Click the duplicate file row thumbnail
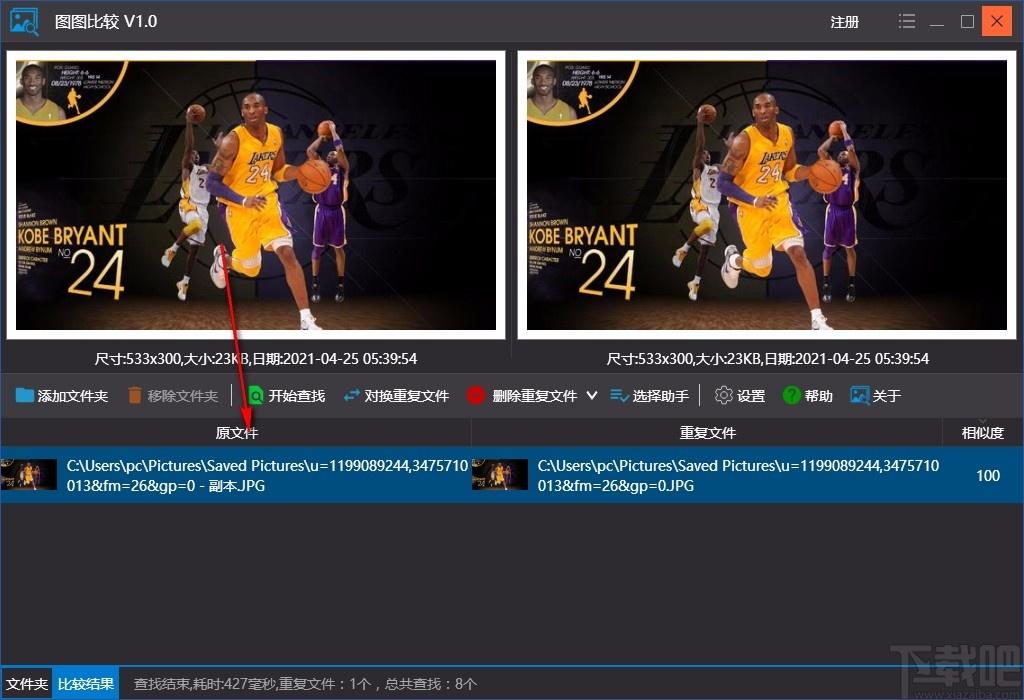The width and height of the screenshot is (1024, 700). point(500,475)
